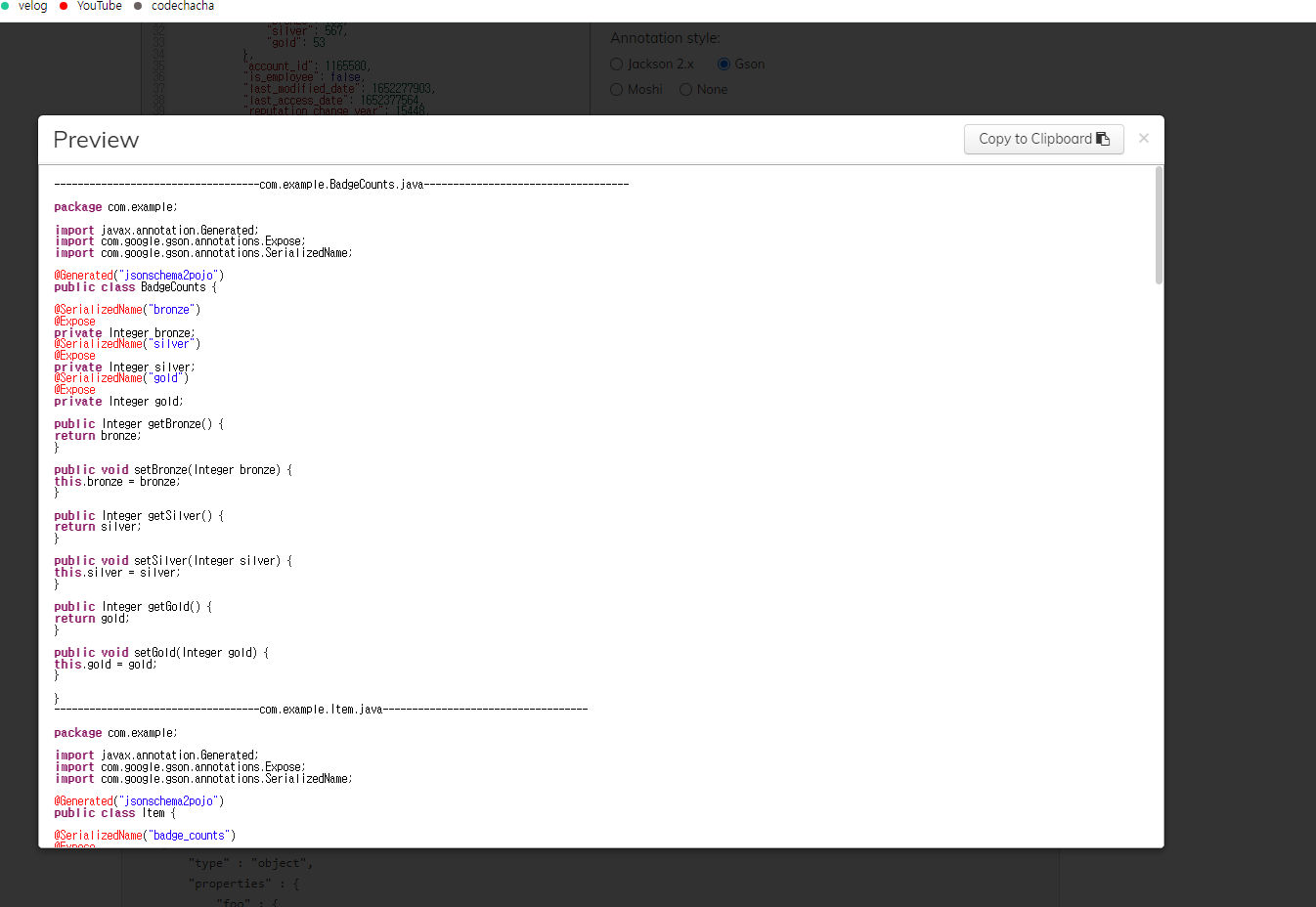Click the 'public class Item {' line
Screen dimensions: 1316x907
(x=115, y=813)
